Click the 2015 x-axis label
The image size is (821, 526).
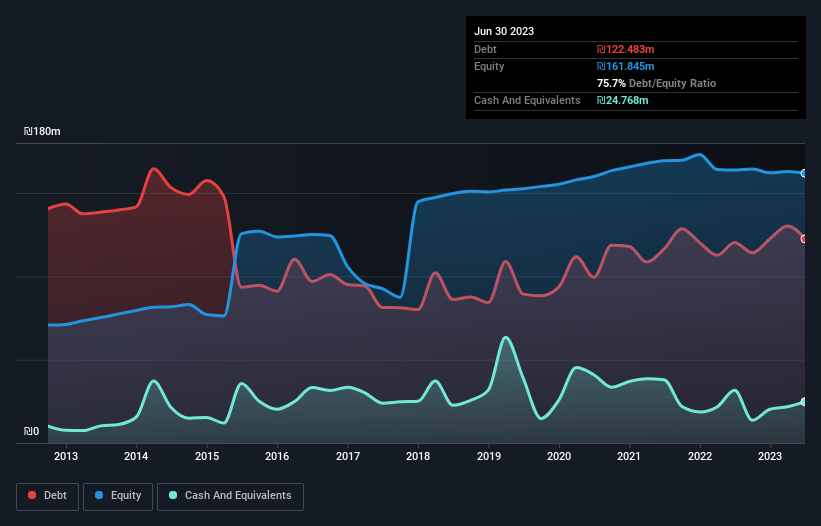207,456
